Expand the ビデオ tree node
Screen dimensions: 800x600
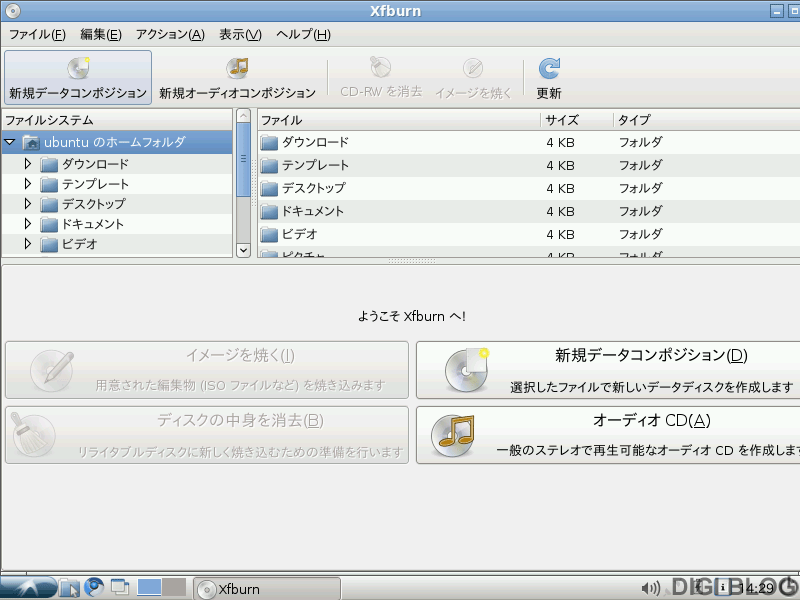pos(28,244)
